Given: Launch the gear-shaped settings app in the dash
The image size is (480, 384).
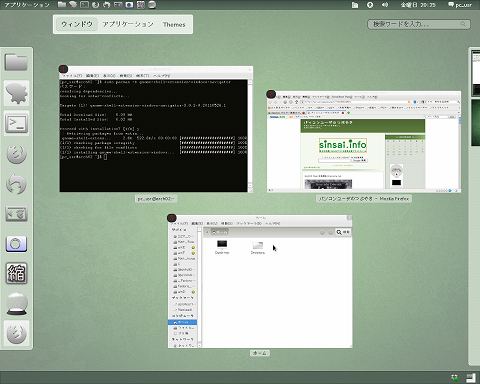Looking at the screenshot, I should click(x=16, y=93).
